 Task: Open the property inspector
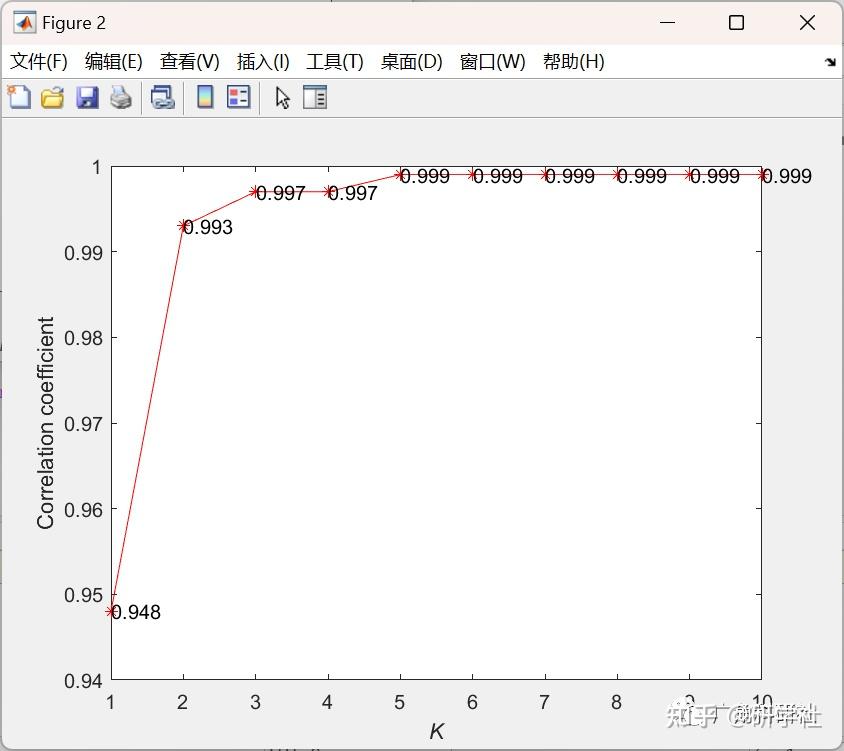coord(315,97)
